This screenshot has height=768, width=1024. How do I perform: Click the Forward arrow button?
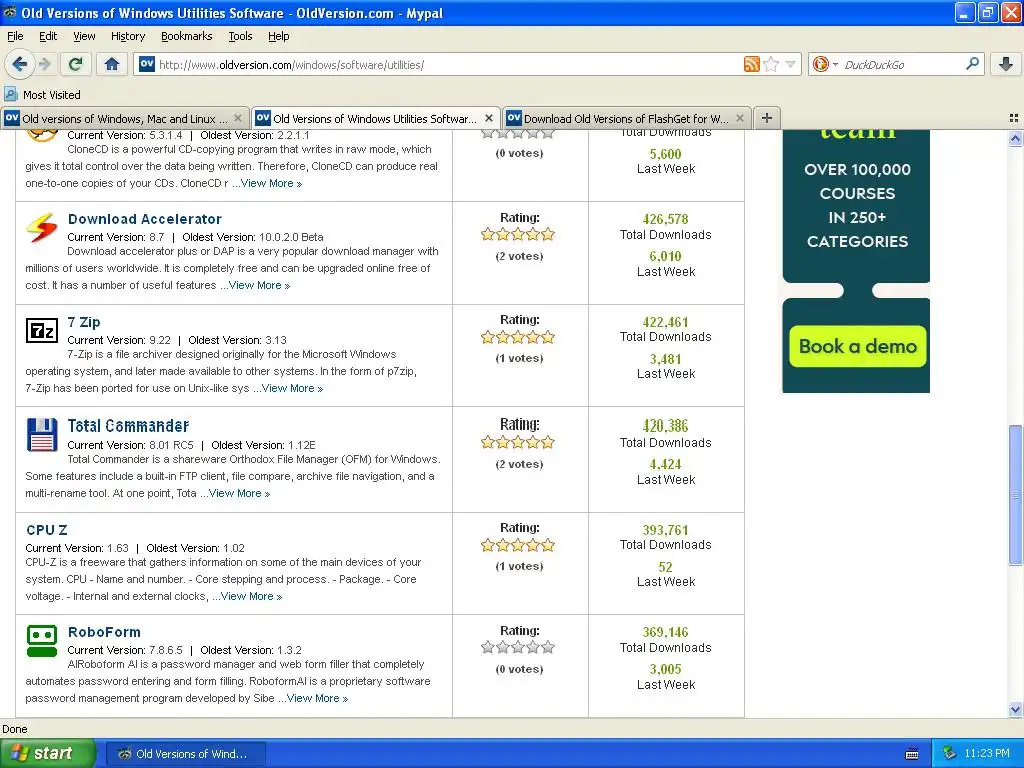pos(44,64)
